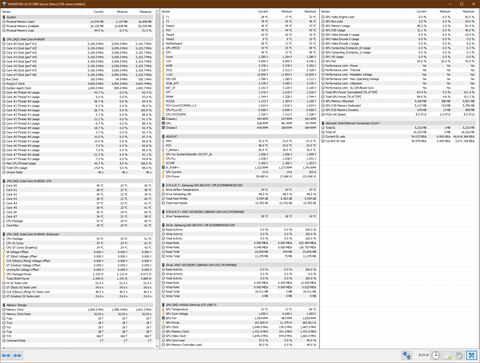This screenshot has height=363, width=480.
Task: Select the Core #0 Thread #0 Usage row
Action: 78,92
